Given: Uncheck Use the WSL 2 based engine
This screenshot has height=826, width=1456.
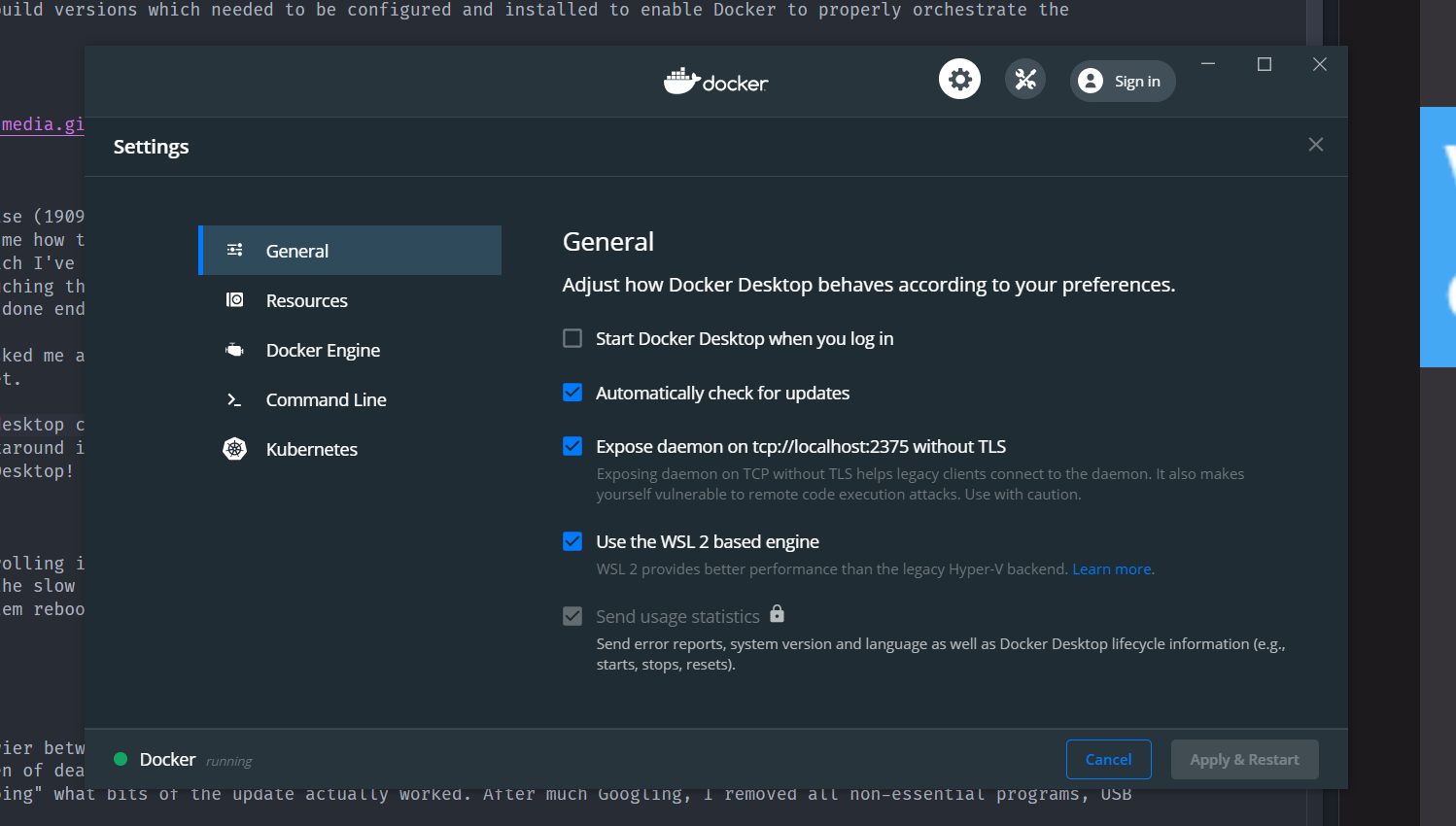Looking at the screenshot, I should click(572, 541).
